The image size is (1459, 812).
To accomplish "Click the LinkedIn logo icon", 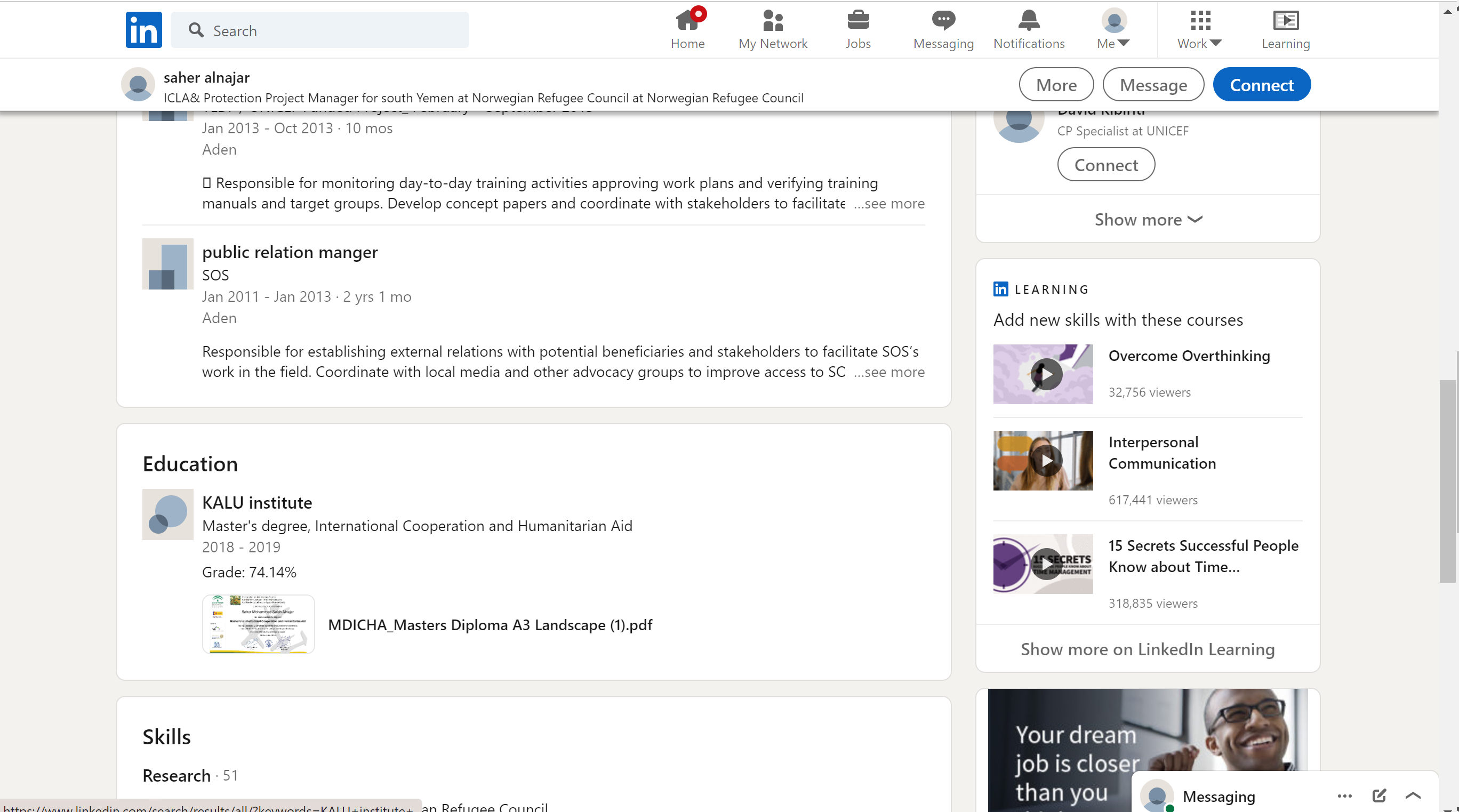I will point(143,30).
